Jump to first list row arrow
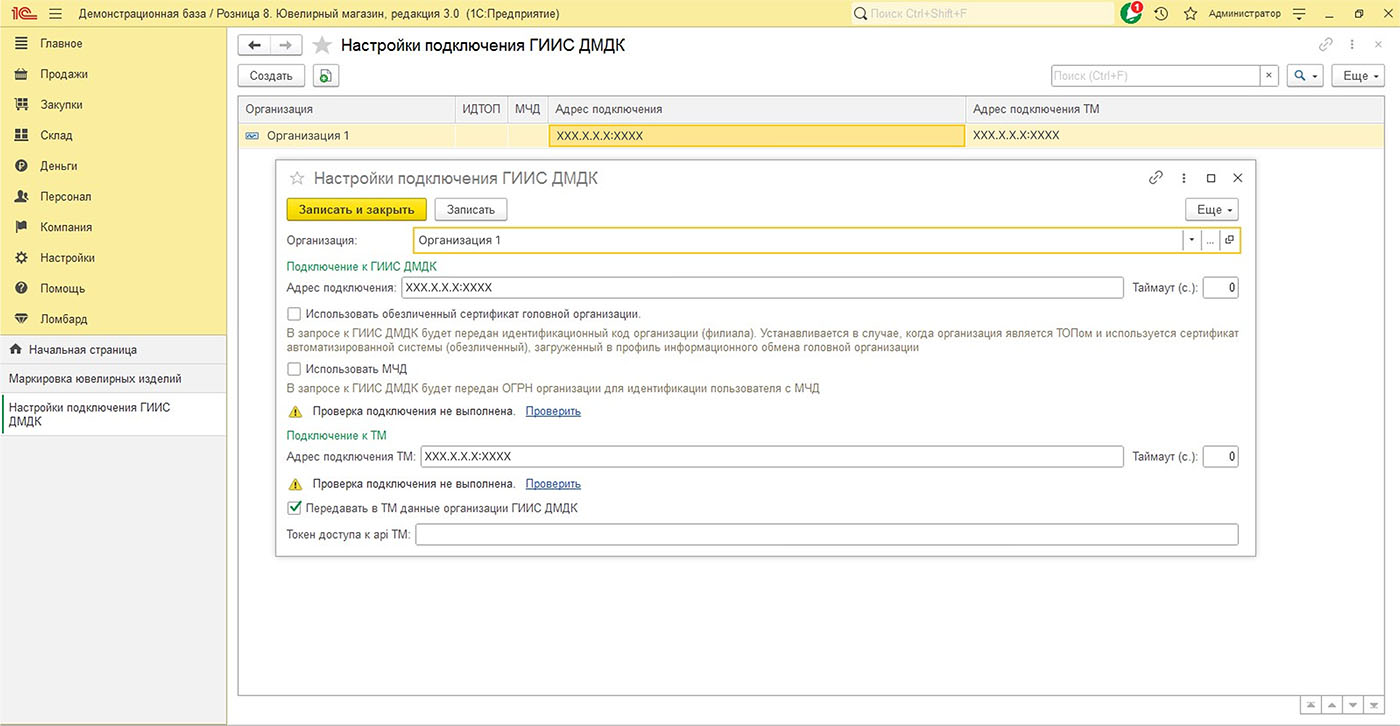This screenshot has height=726, width=1400. point(1312,704)
